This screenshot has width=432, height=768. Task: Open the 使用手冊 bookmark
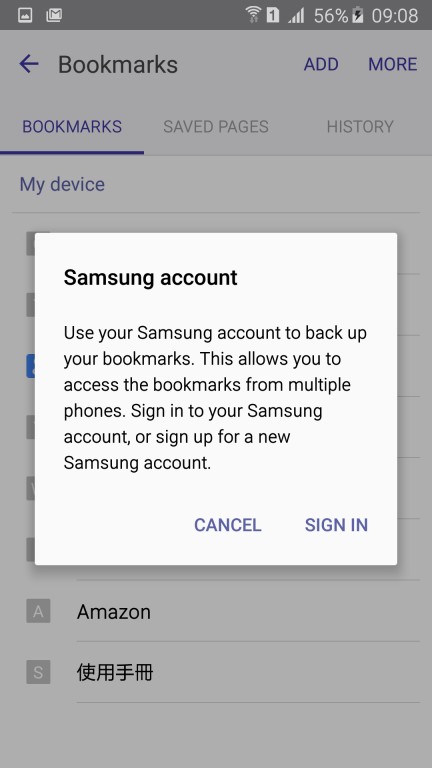216,672
